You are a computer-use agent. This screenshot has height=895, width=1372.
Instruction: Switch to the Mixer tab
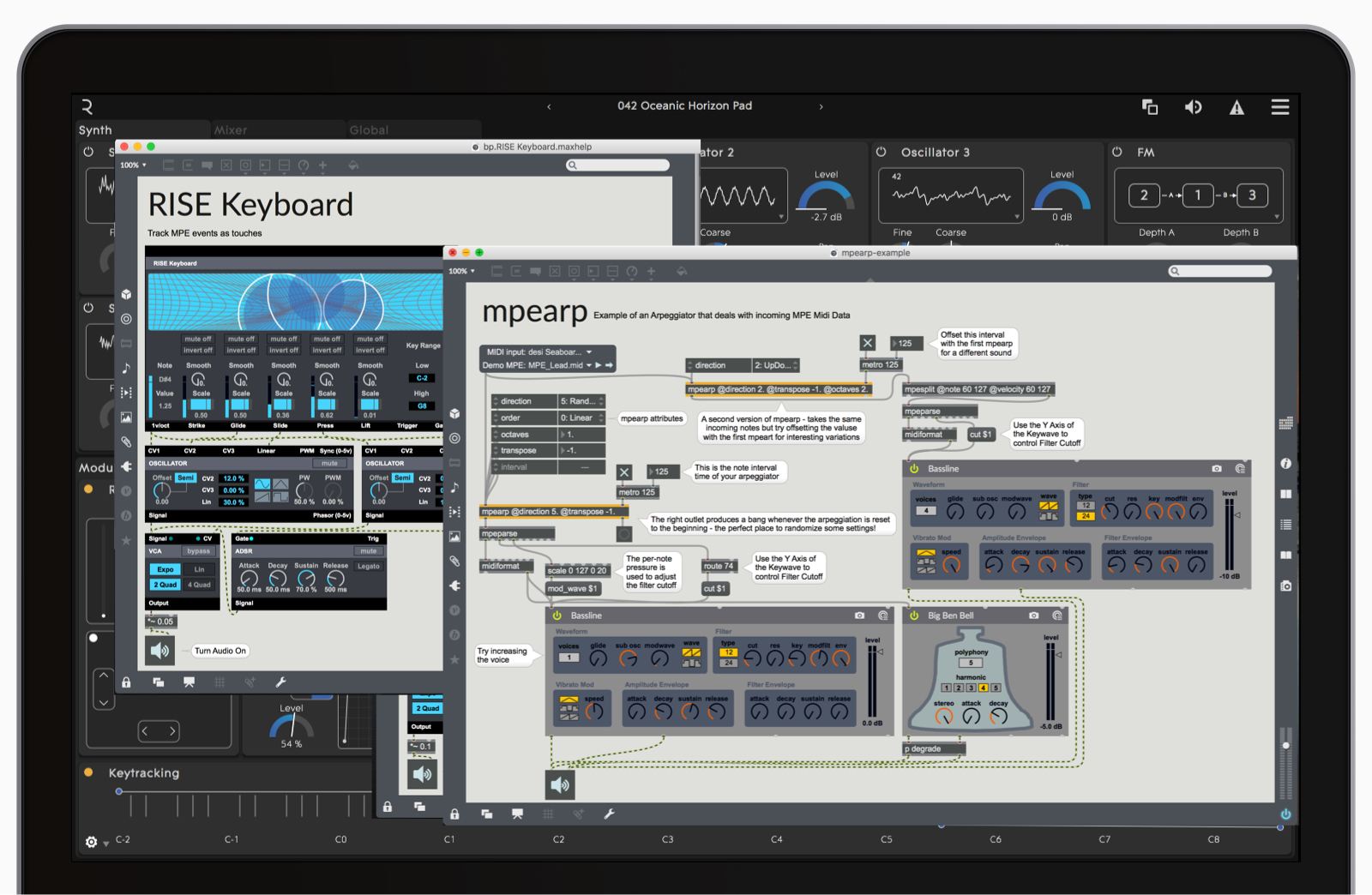click(231, 130)
